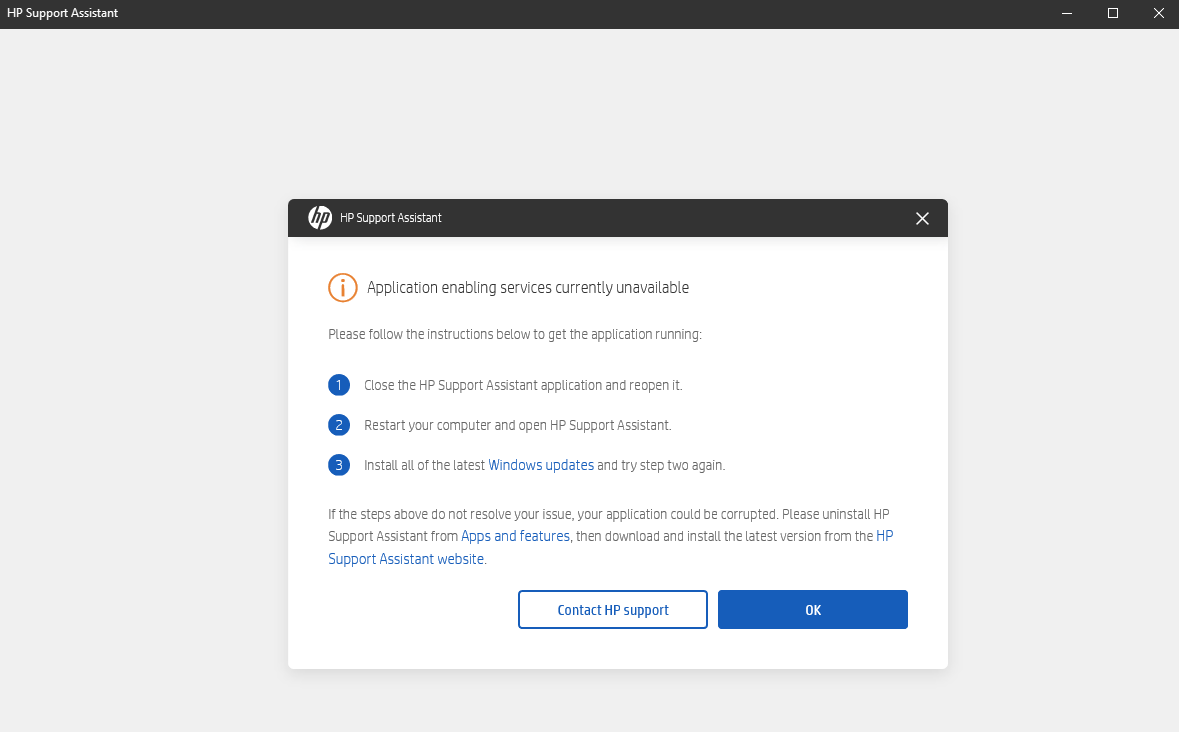This screenshot has width=1179, height=732.
Task: Minimize the HP Support Assistant window
Action: pos(1066,13)
